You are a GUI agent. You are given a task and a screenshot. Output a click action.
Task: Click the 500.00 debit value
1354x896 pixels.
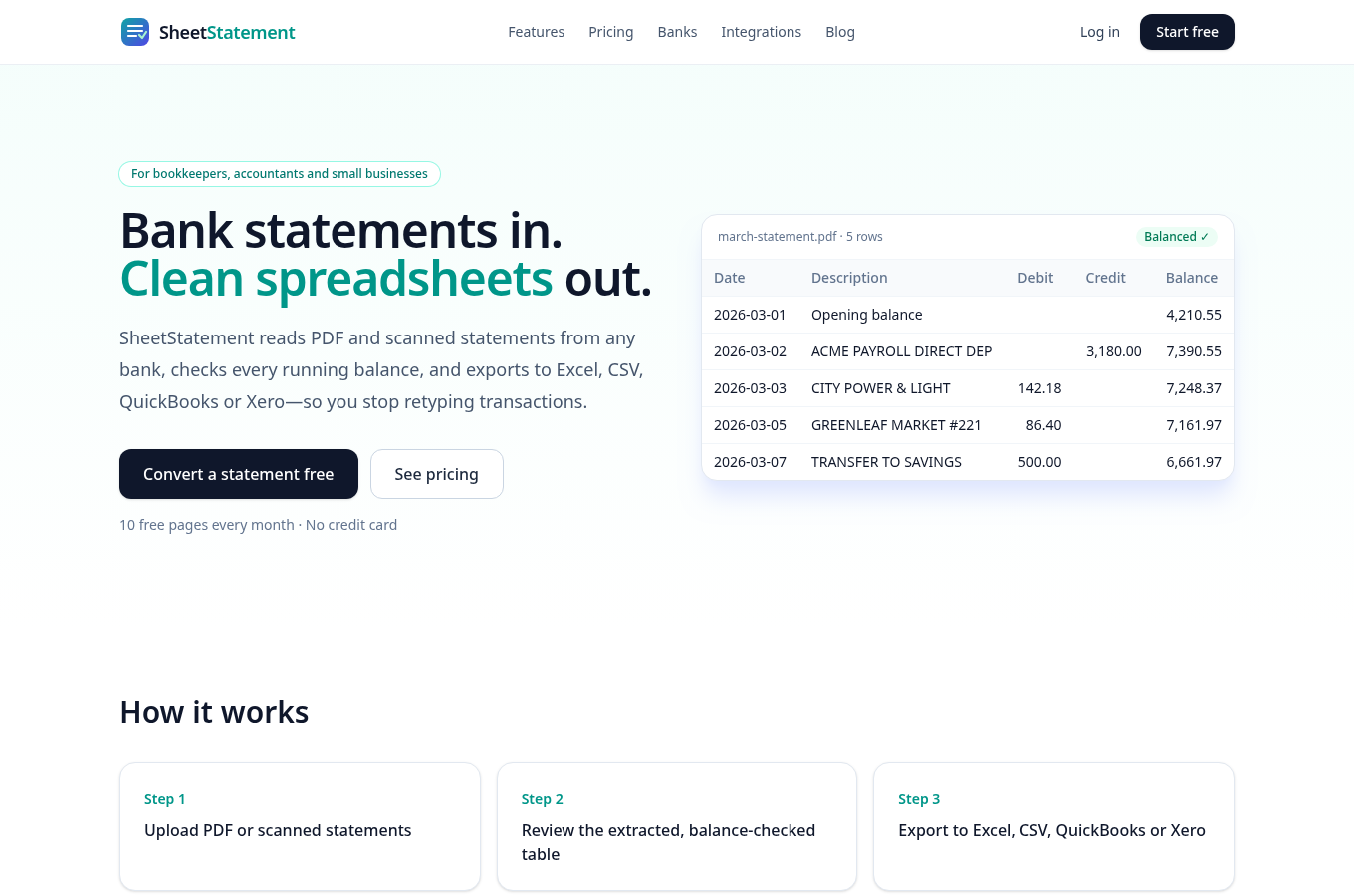point(1039,462)
